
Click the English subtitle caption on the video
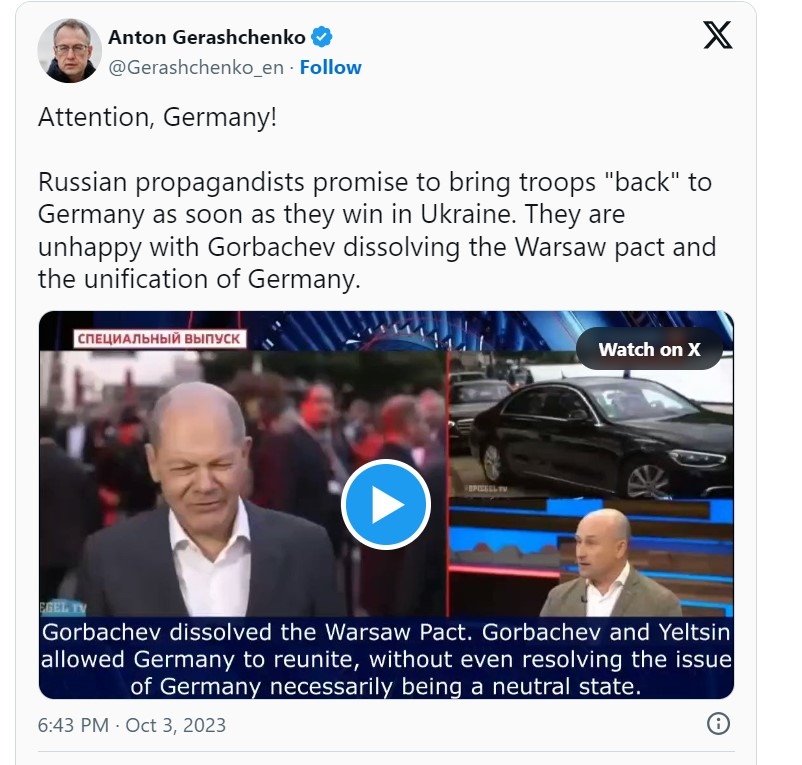click(386, 659)
